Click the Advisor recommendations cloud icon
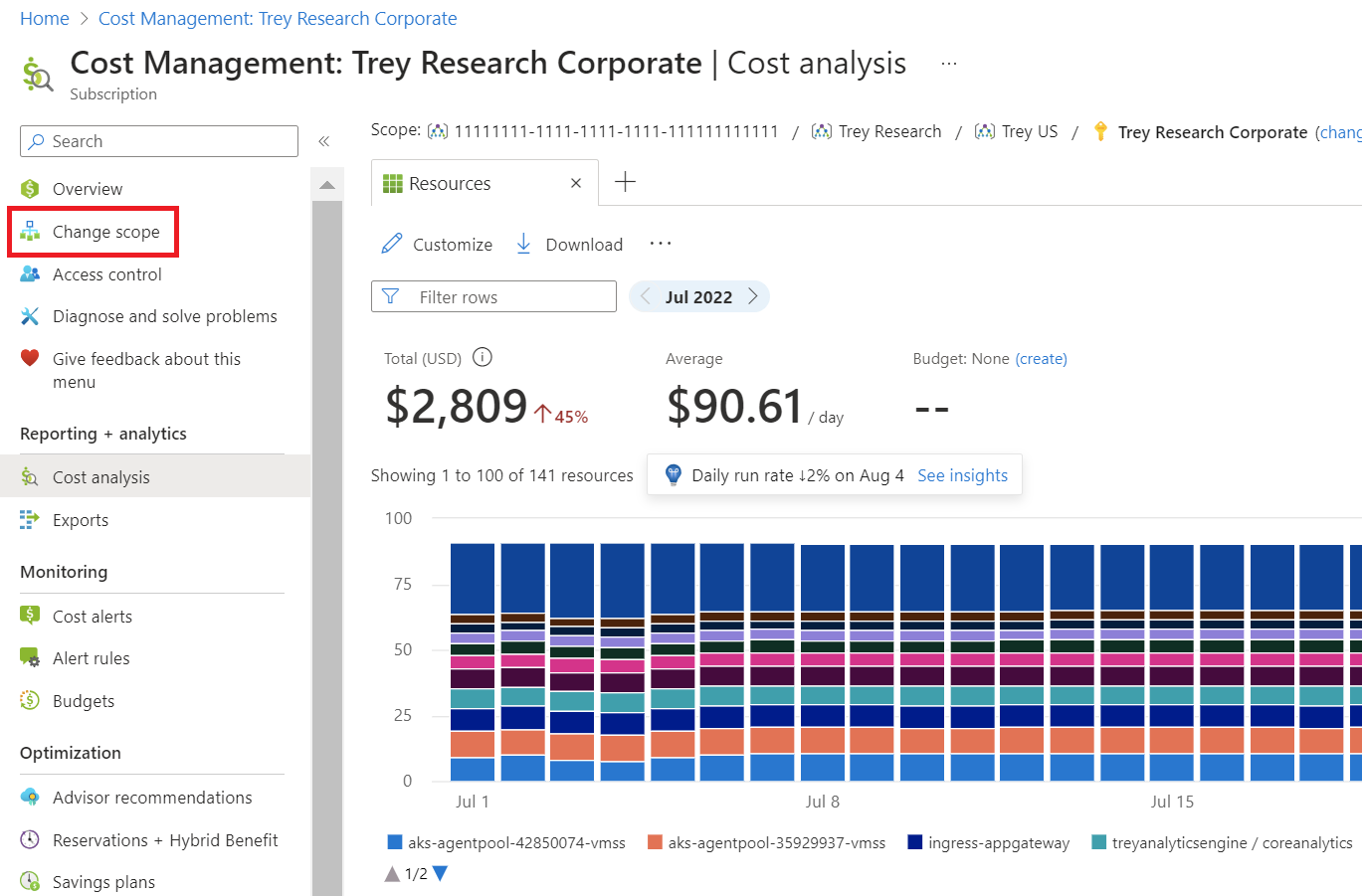The image size is (1362, 896). tap(30, 798)
